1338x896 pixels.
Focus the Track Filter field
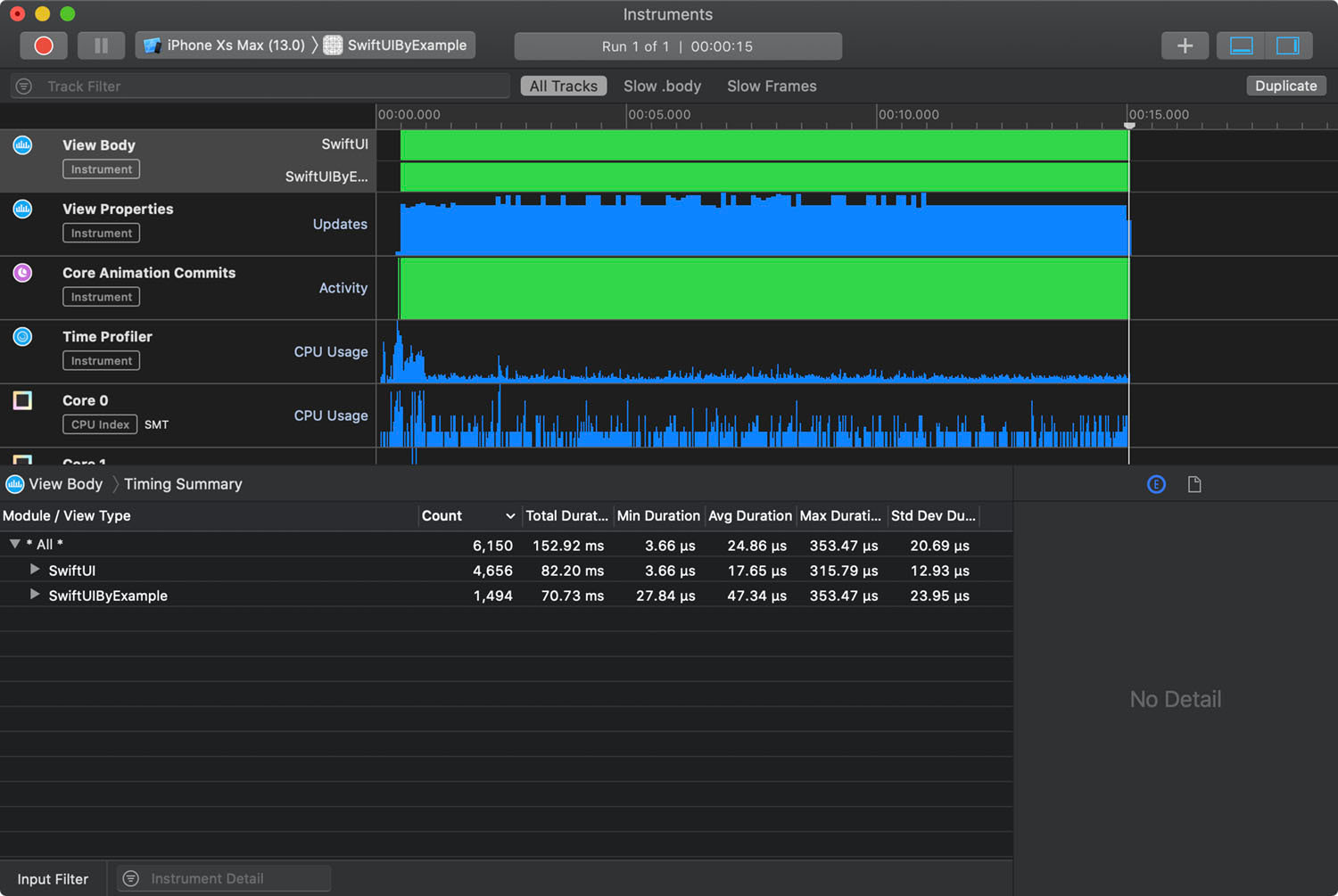pyautogui.click(x=260, y=86)
